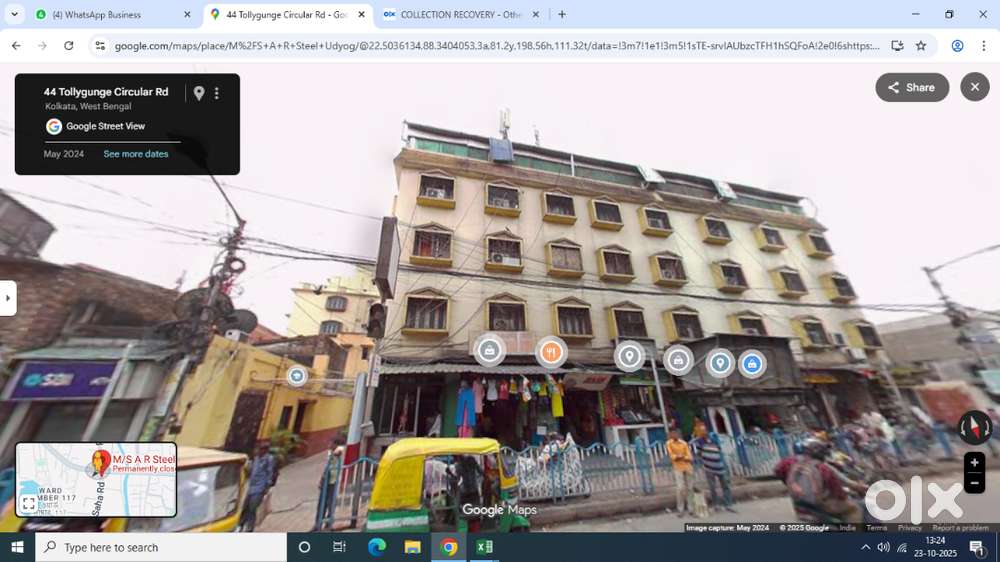Viewport: 1000px width, 562px height.
Task: Expand the collapsed side panel arrow
Action: coord(8,298)
